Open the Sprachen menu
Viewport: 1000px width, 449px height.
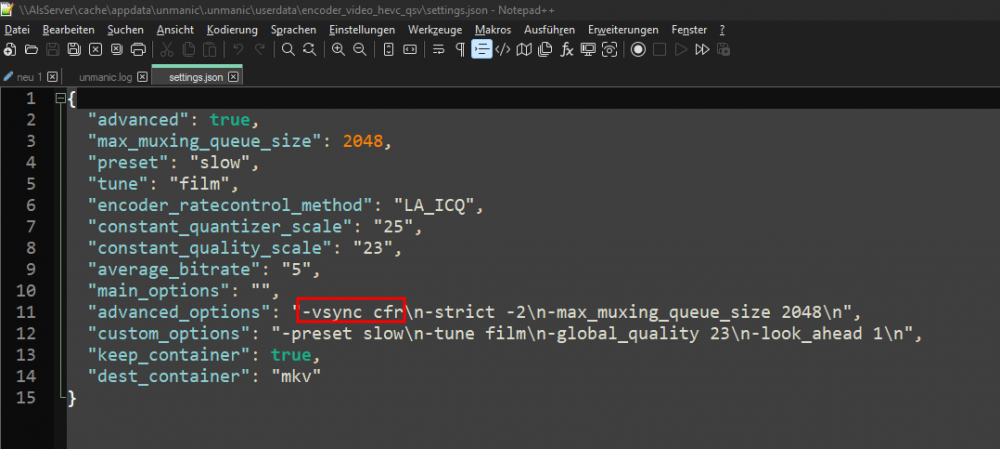(x=293, y=30)
